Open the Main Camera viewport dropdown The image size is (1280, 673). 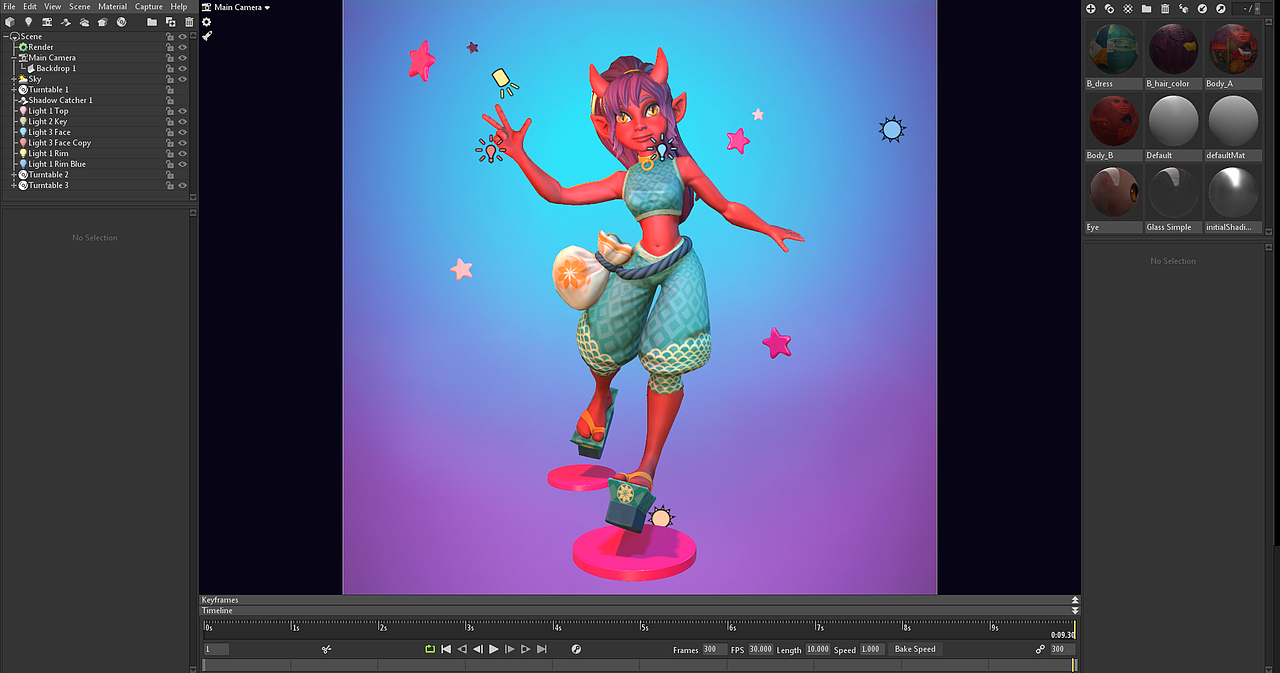pos(237,7)
